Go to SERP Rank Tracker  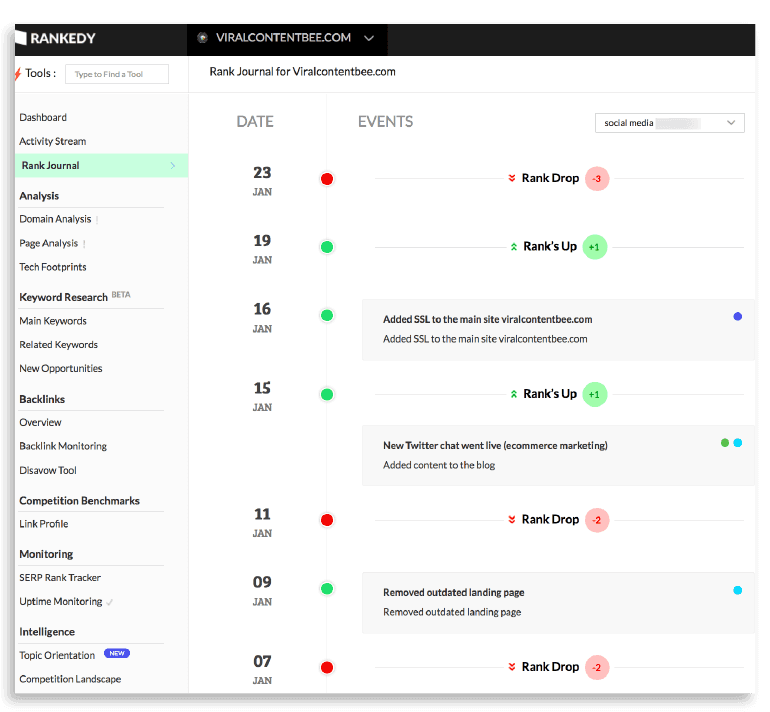pos(60,578)
